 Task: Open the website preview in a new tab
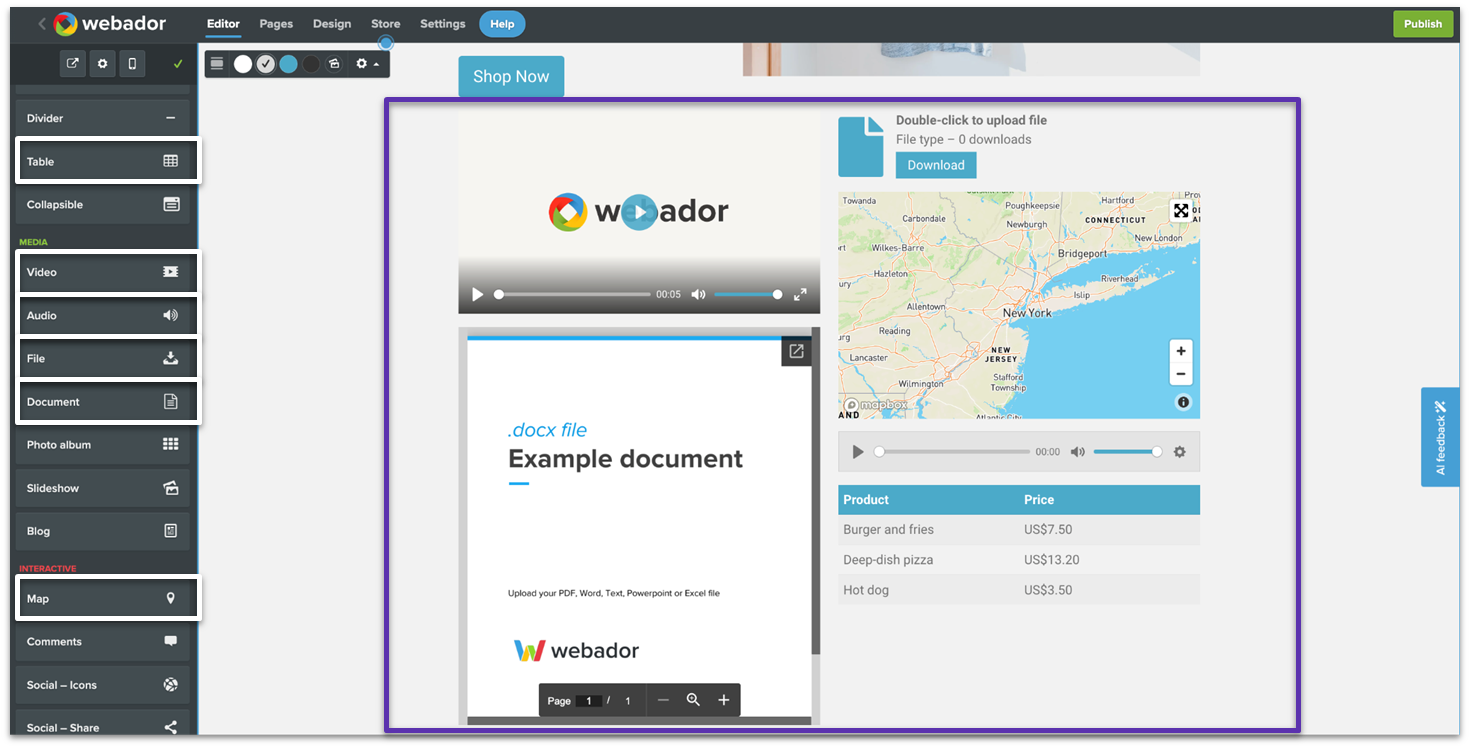tap(73, 63)
